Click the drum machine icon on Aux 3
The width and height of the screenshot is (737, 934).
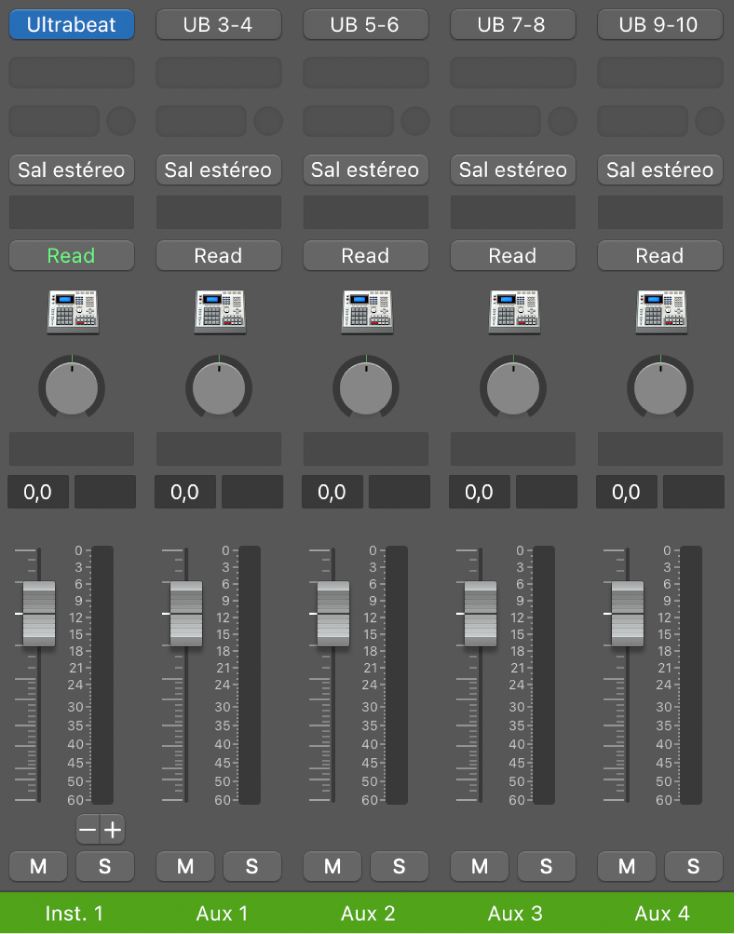tap(515, 311)
